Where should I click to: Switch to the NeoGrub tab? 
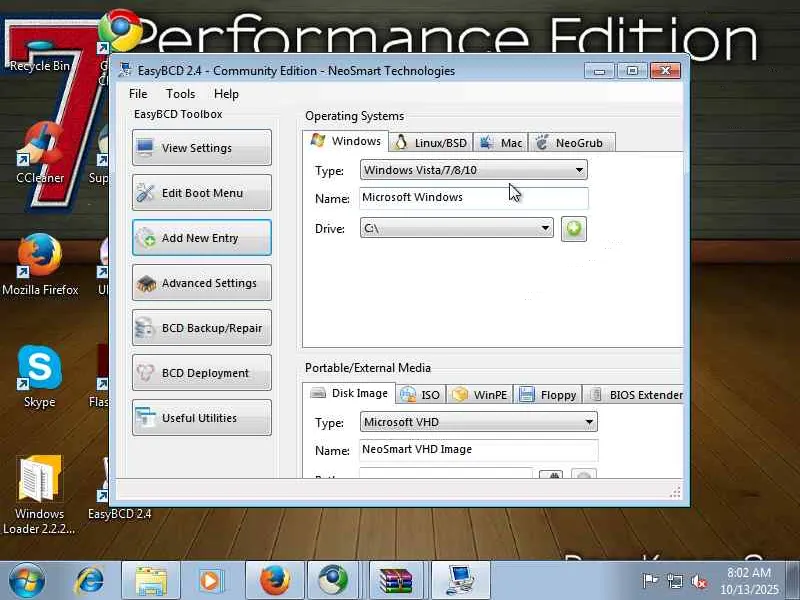click(571, 143)
